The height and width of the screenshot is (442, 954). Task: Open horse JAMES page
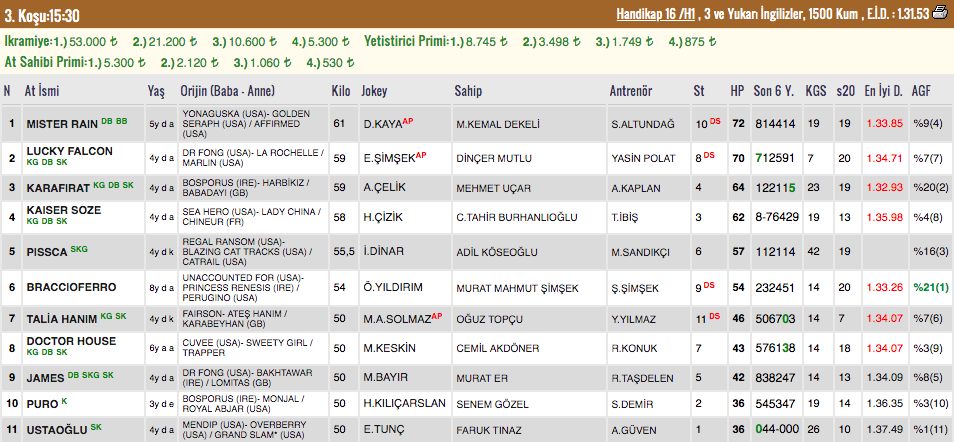pos(45,378)
